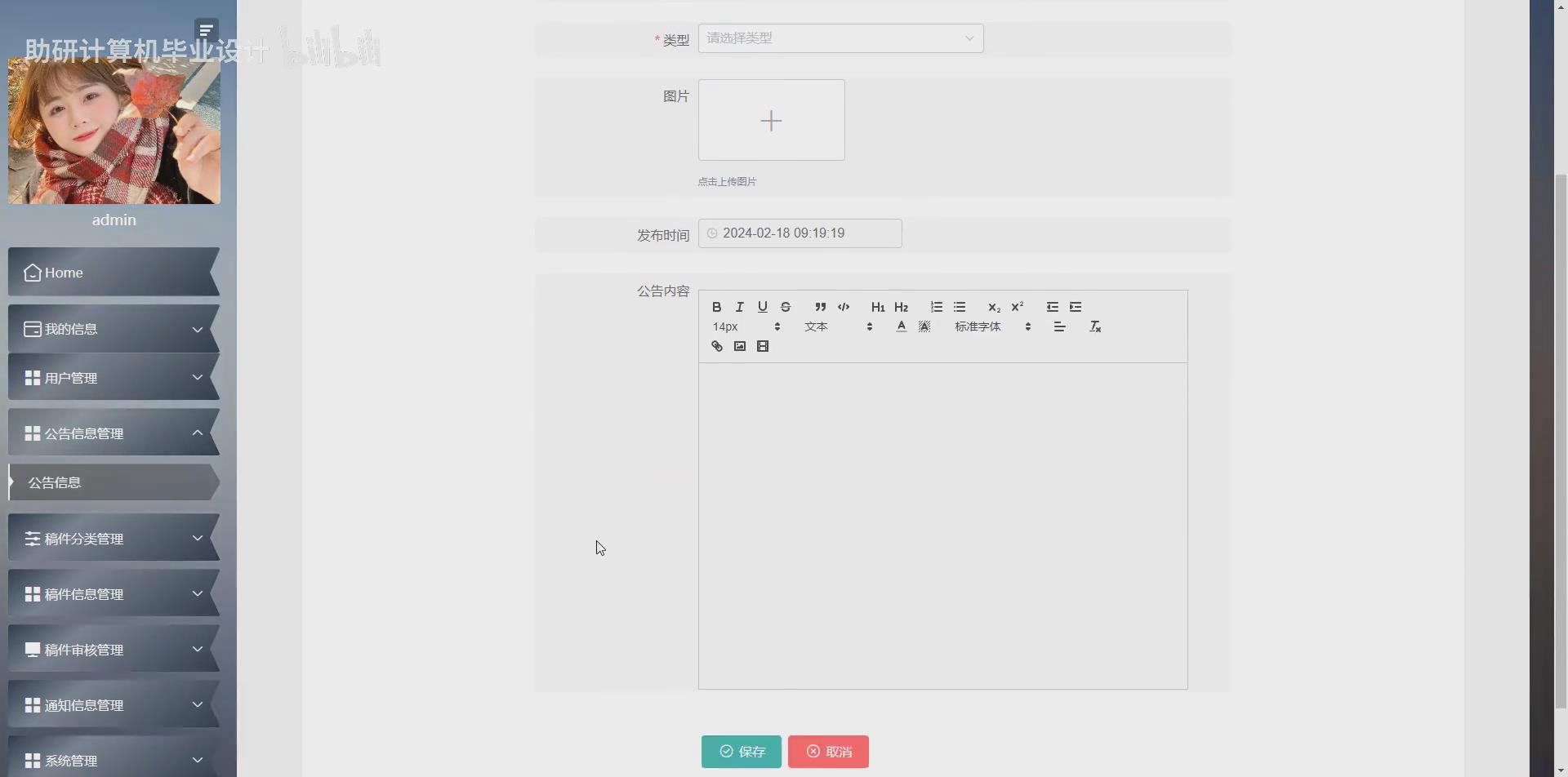Open the font color picker
Image resolution: width=1568 pixels, height=777 pixels.
901,326
